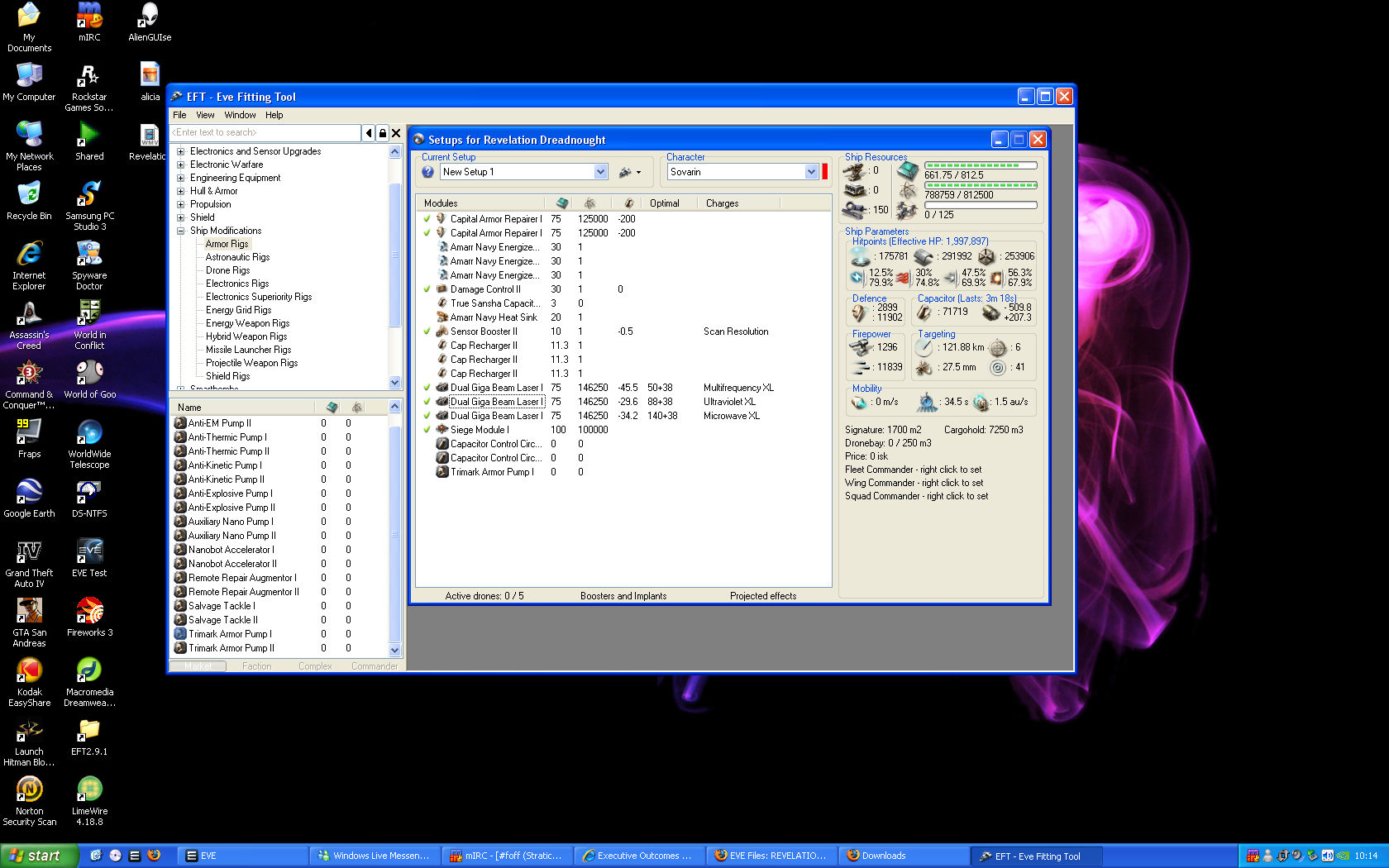This screenshot has height=868, width=1389.
Task: Click the Salvage Tackle II item icon
Action: click(180, 620)
